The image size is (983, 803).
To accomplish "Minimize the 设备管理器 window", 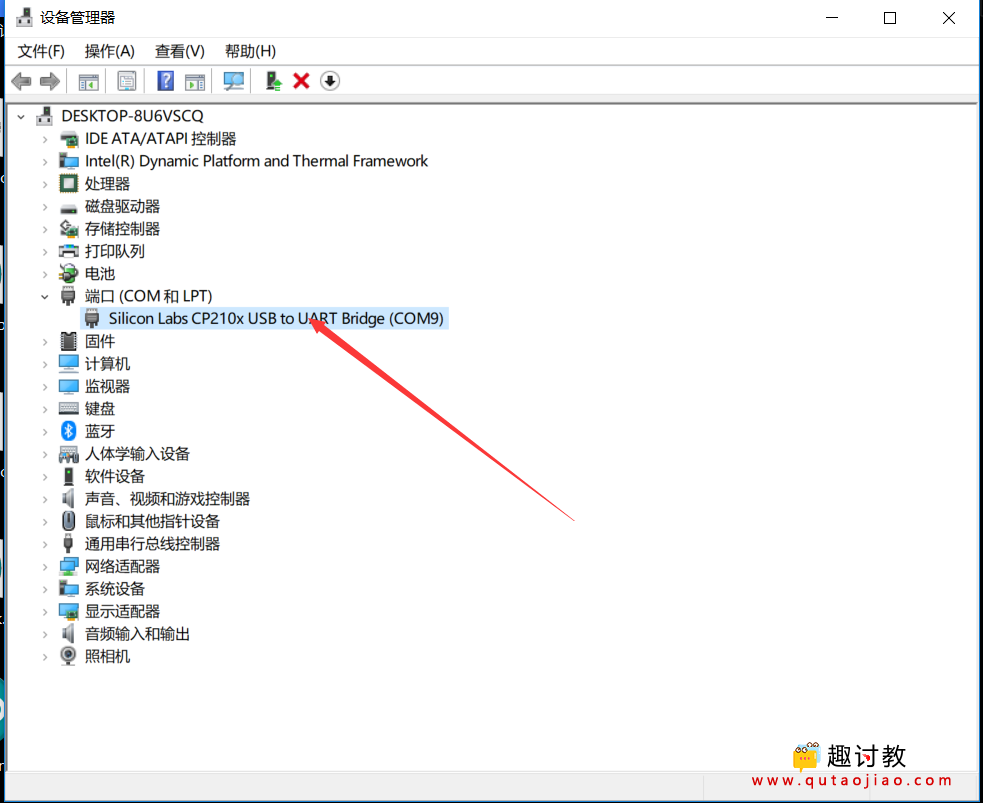I will point(832,18).
